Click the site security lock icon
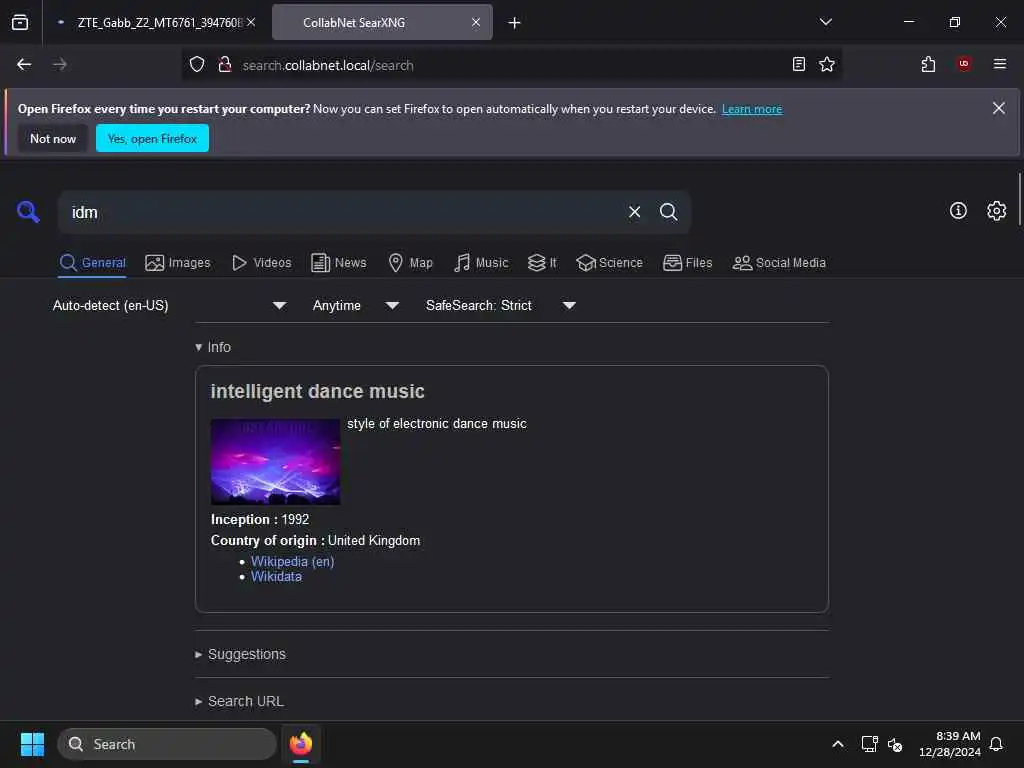This screenshot has width=1024, height=768. [x=225, y=65]
